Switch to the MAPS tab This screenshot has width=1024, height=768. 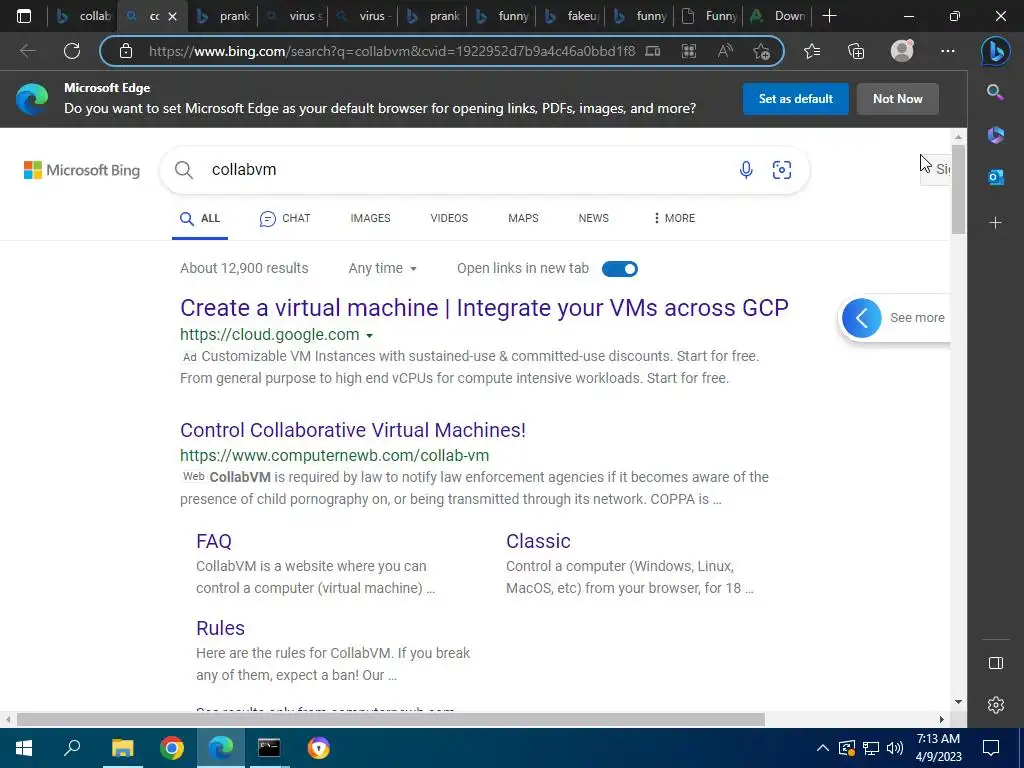(x=523, y=218)
